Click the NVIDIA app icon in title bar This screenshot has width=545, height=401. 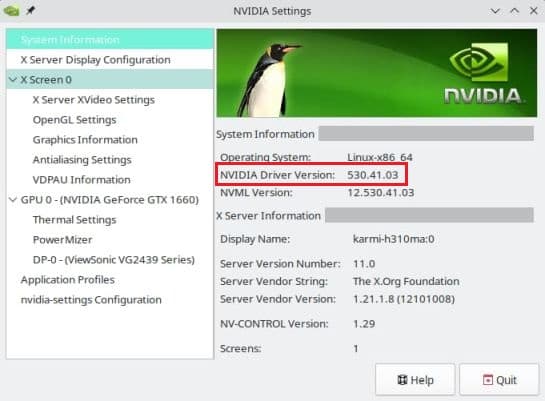pos(11,11)
